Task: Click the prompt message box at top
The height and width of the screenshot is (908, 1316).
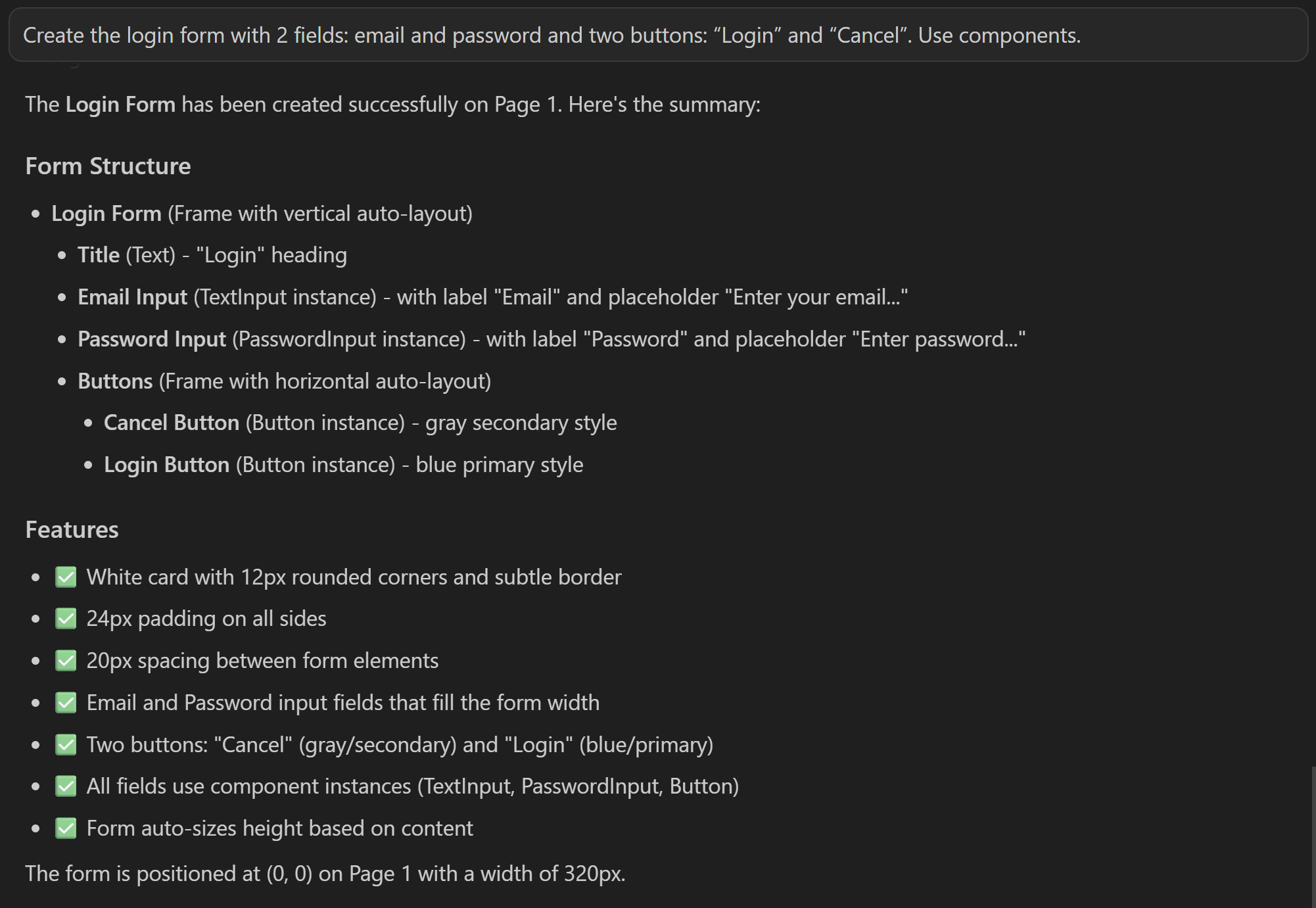Action: (x=657, y=35)
